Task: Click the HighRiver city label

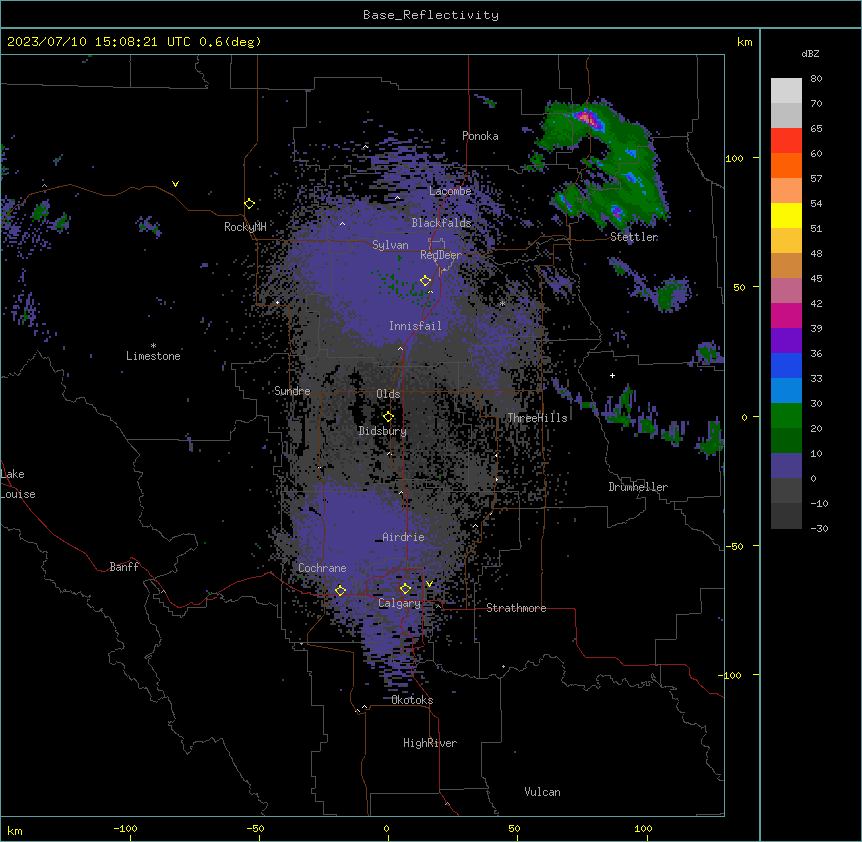Action: 430,743
